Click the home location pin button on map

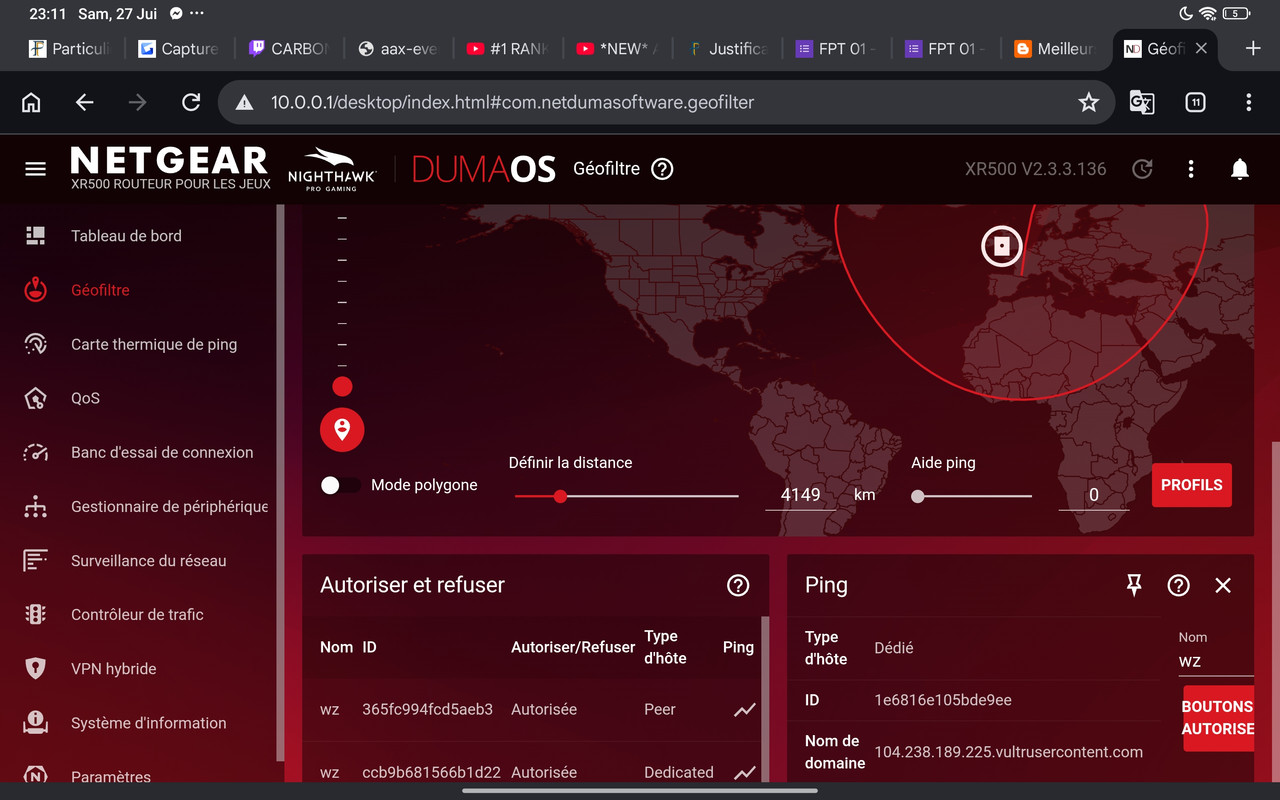[342, 430]
